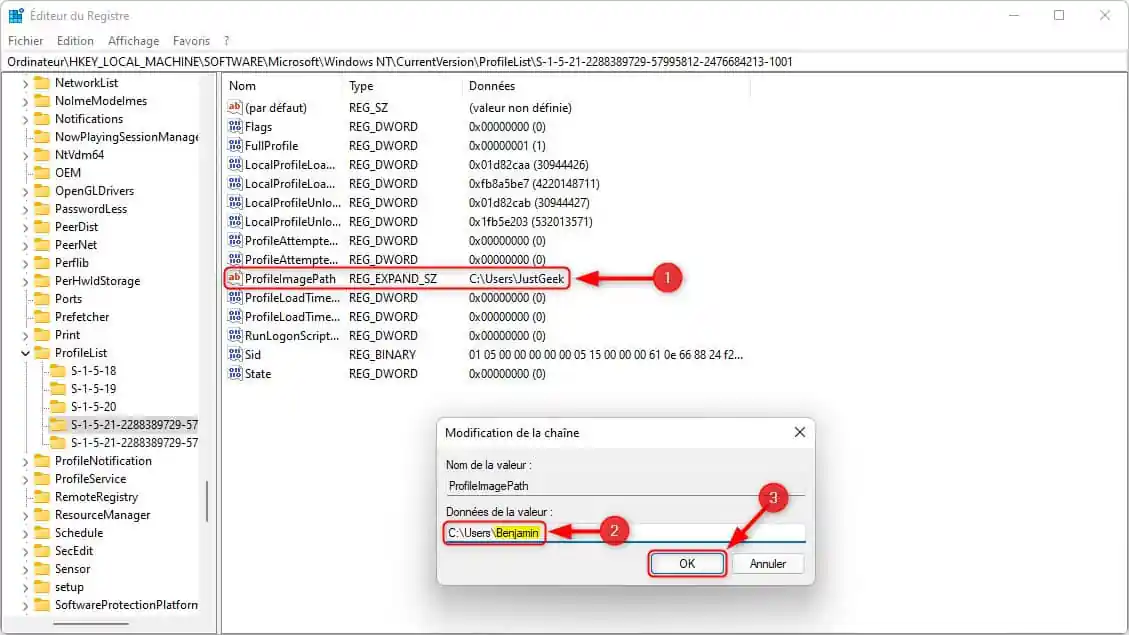Click the Schedule folder icon
Image resolution: width=1129 pixels, height=635 pixels.
coord(42,532)
